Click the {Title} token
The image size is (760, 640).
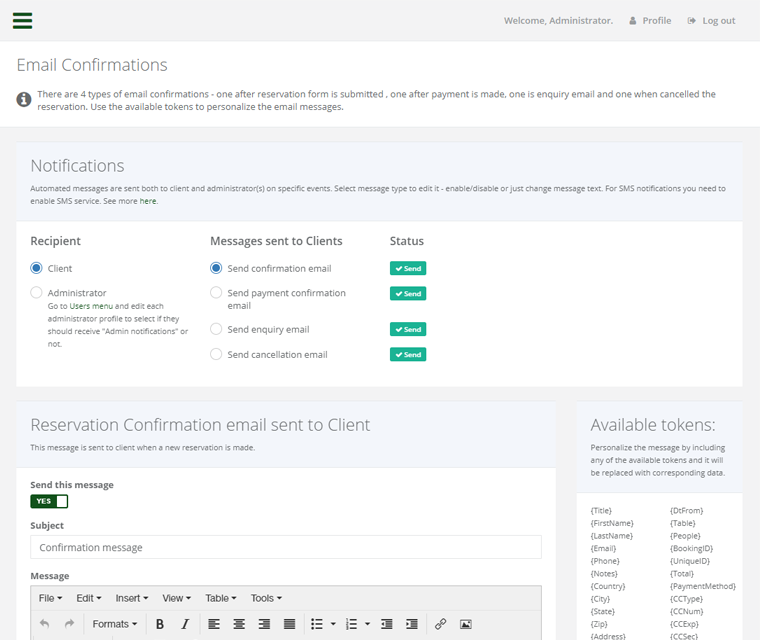601,511
